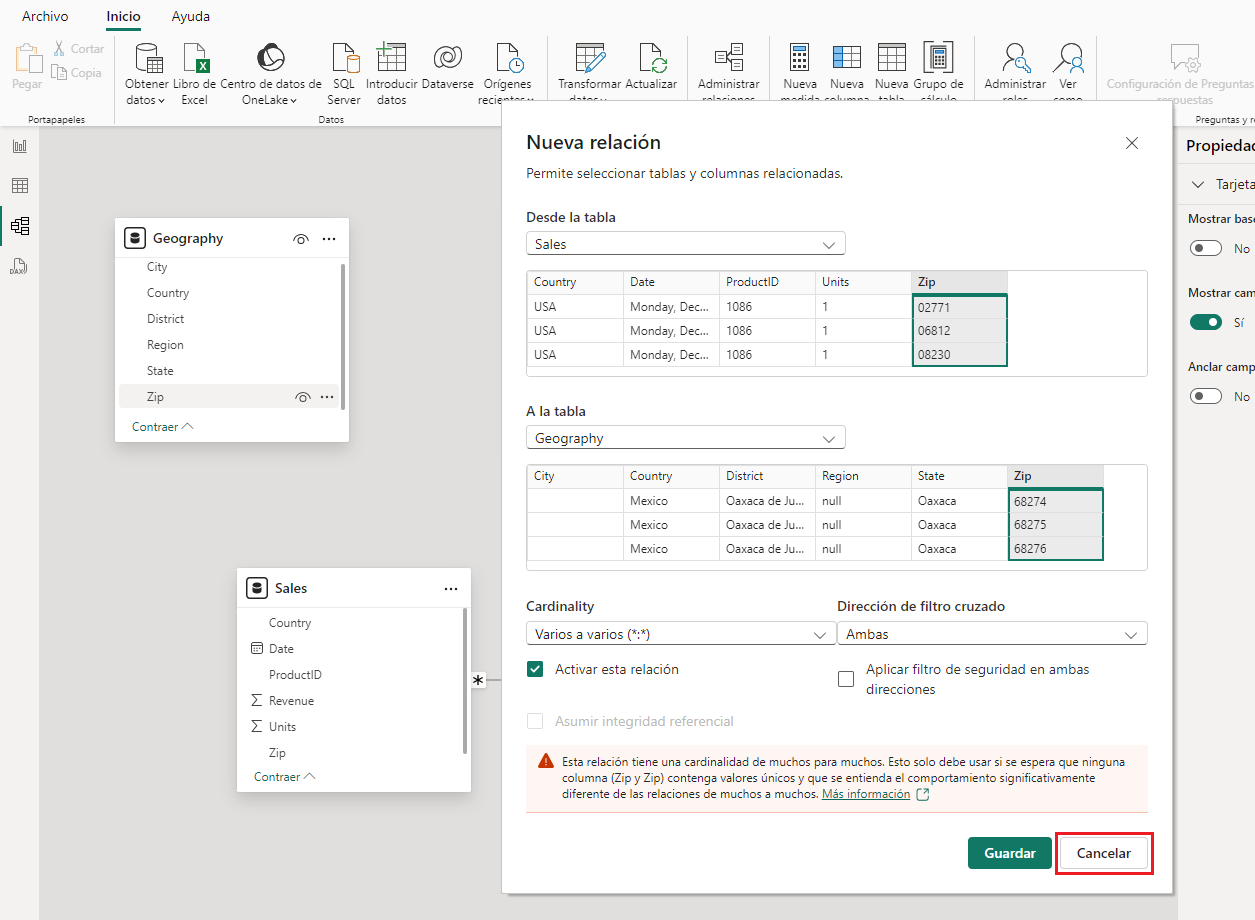The image size is (1255, 920).
Task: Switch to the model view in sidebar
Action: click(x=19, y=226)
